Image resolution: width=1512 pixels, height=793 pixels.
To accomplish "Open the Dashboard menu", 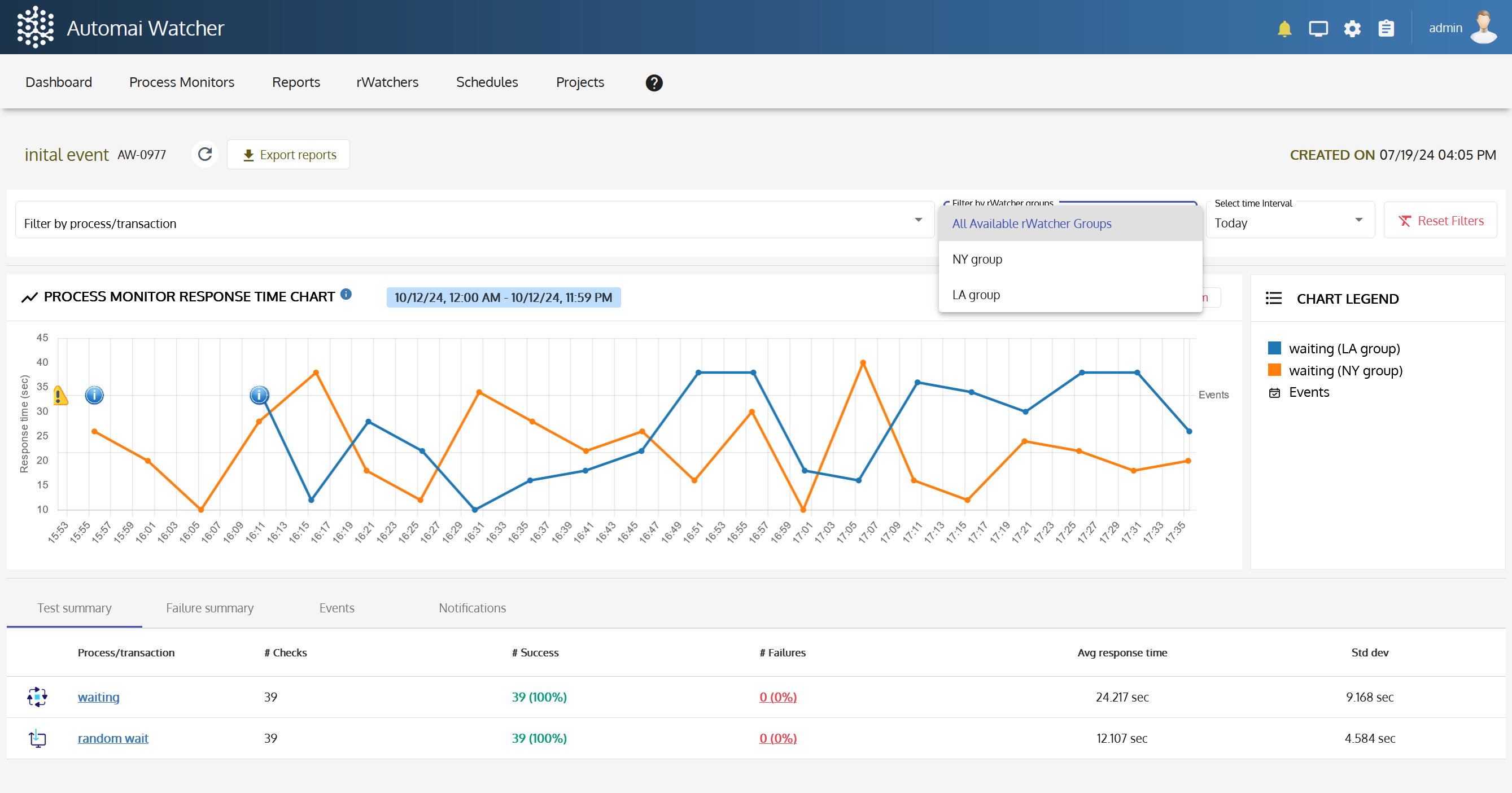I will point(59,82).
